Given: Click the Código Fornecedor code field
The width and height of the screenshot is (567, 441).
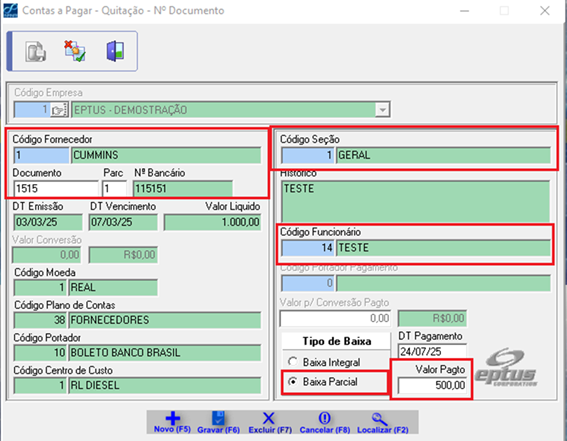Looking at the screenshot, I should (x=41, y=155).
